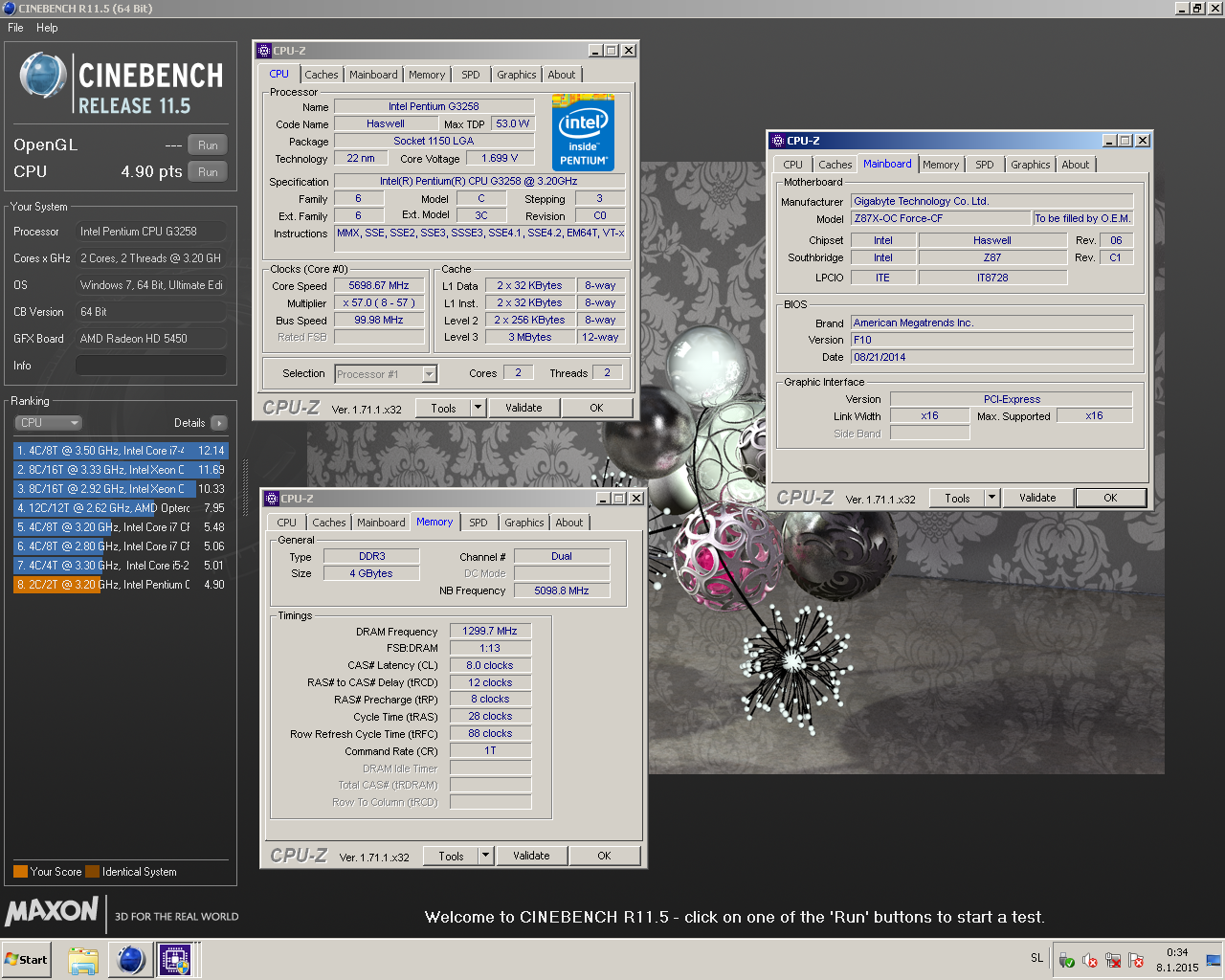
Task: Click the Core Speed 5698.67 MHz value
Action: (379, 285)
